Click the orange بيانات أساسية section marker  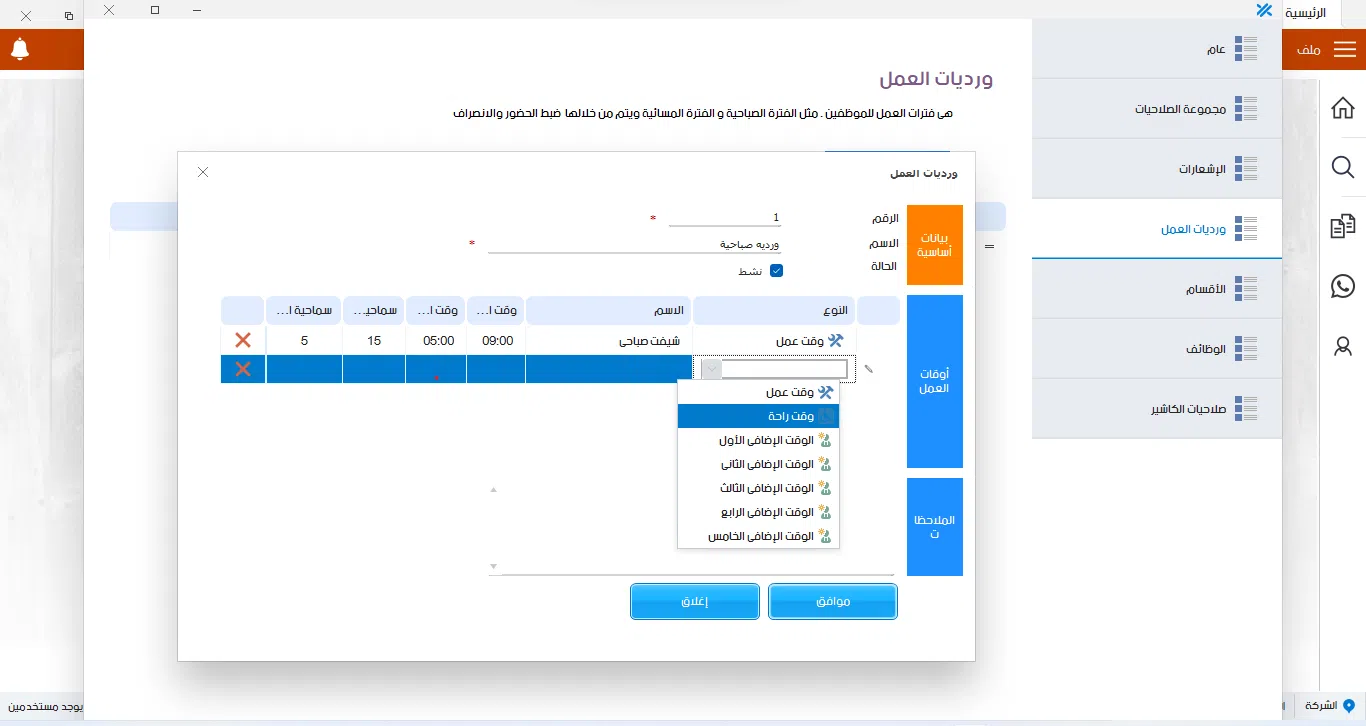point(934,244)
